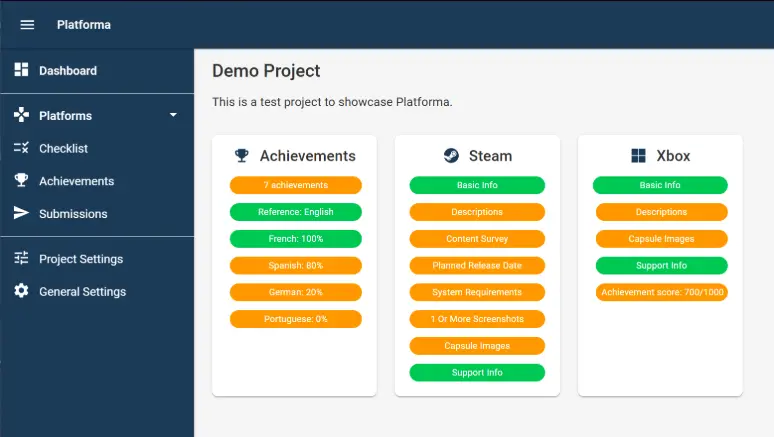Click the Submissions paper plane icon
This screenshot has height=437, width=774.
point(21,213)
